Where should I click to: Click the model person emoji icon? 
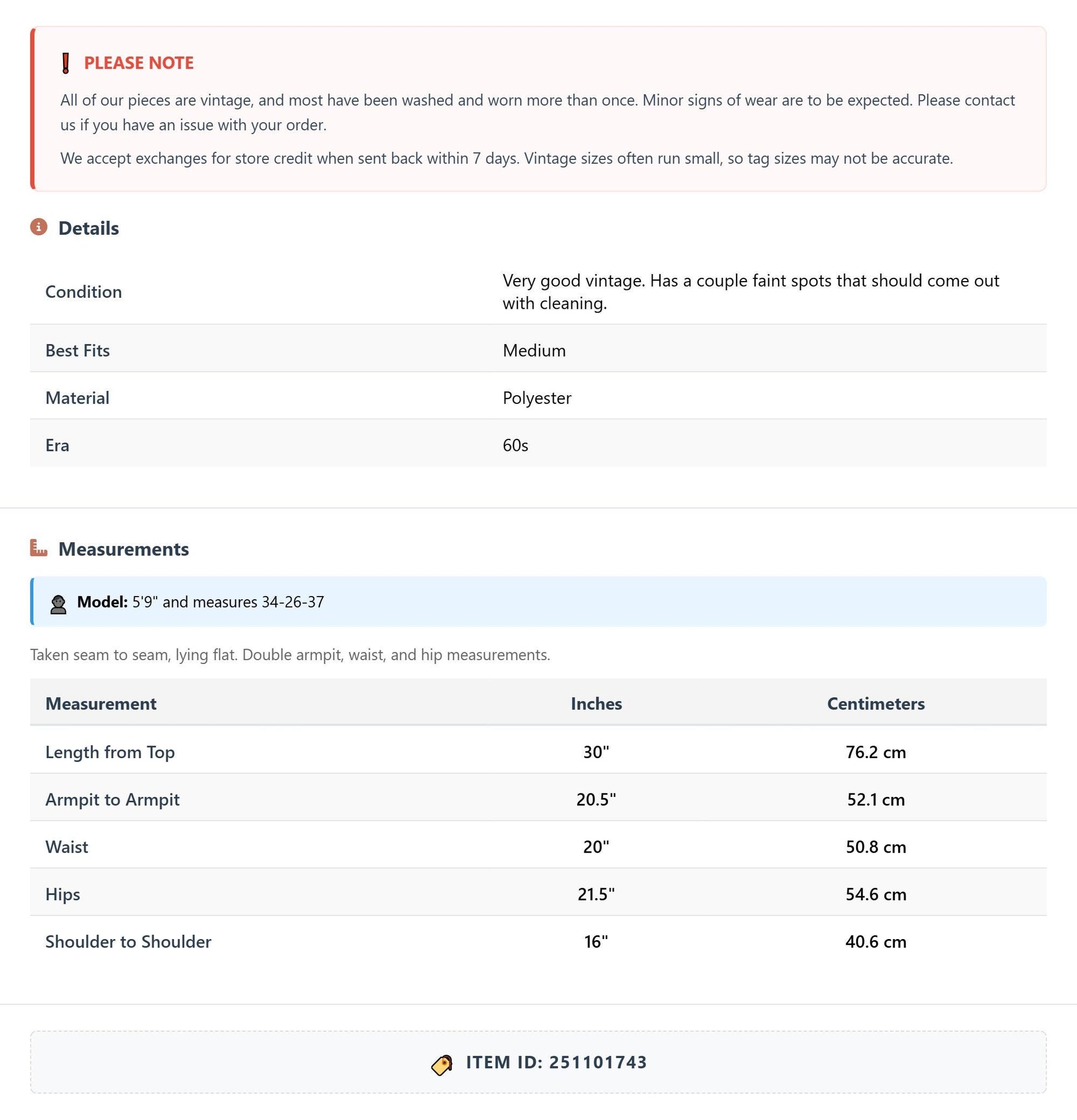coord(58,604)
